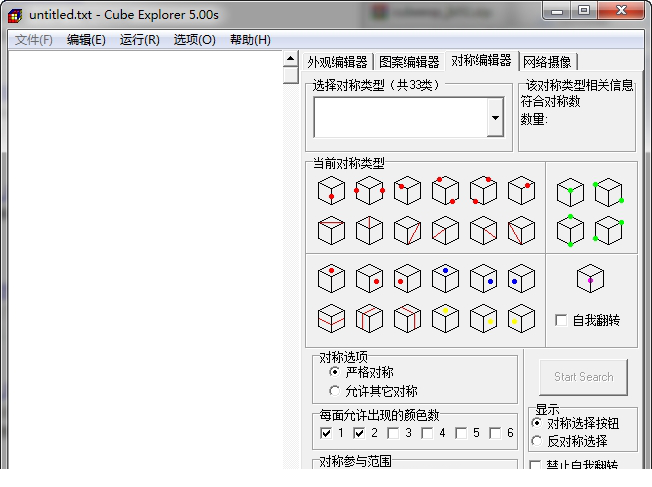Select cube with red vertical line on top
The image size is (652, 487).
(x=369, y=230)
